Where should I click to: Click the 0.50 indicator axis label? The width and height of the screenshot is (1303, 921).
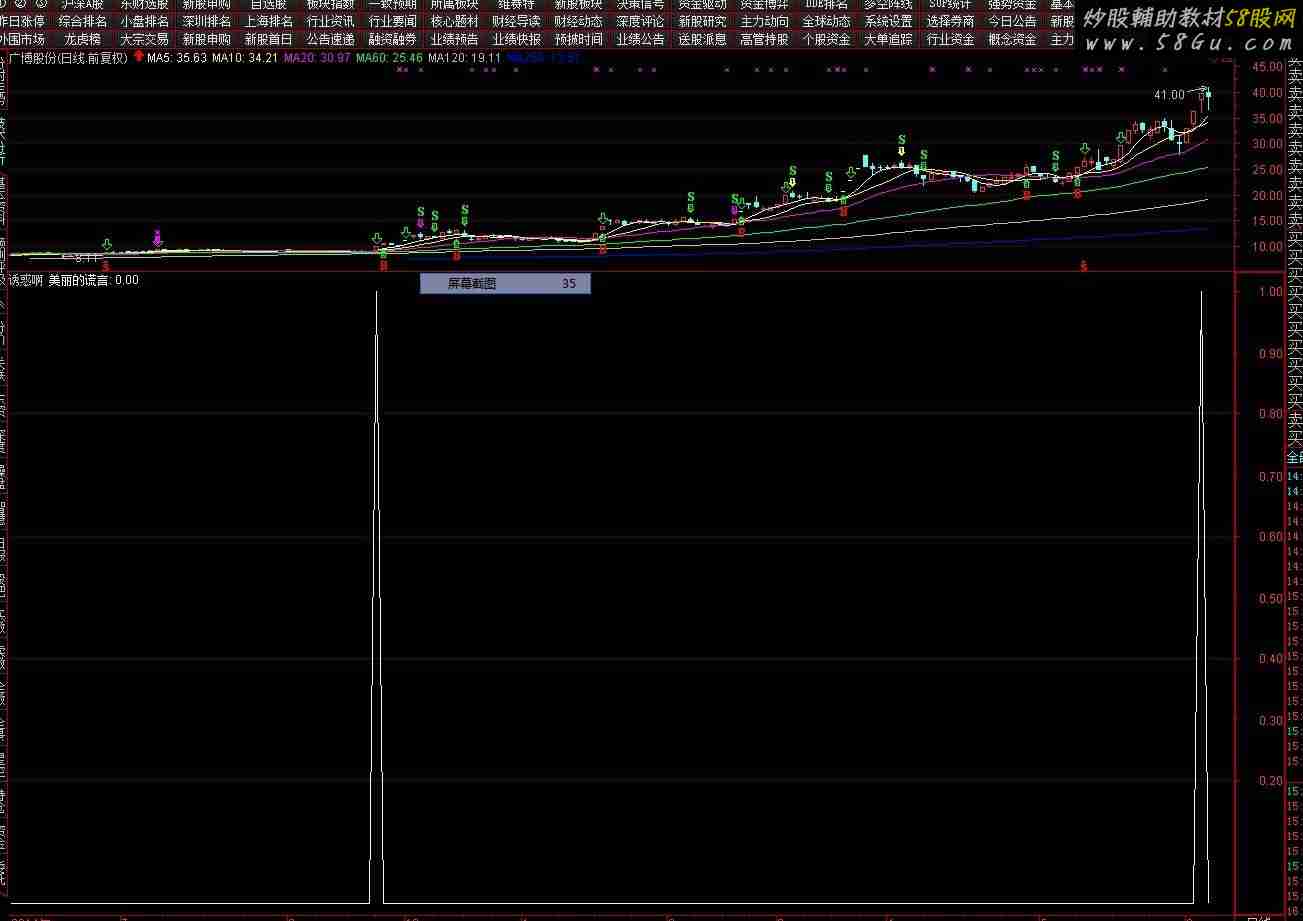tap(1271, 598)
